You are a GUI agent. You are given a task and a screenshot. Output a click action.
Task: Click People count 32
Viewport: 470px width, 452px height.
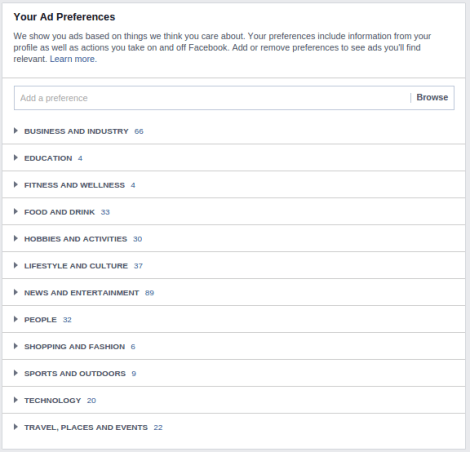67,320
